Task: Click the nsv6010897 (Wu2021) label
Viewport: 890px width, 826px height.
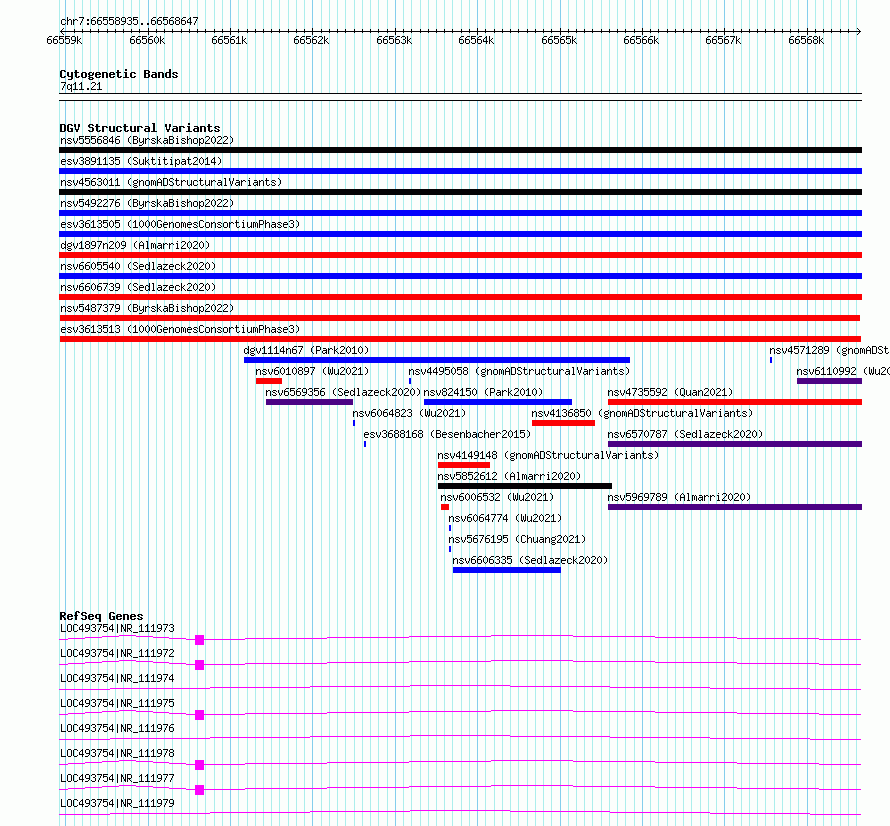Action: click(x=312, y=371)
